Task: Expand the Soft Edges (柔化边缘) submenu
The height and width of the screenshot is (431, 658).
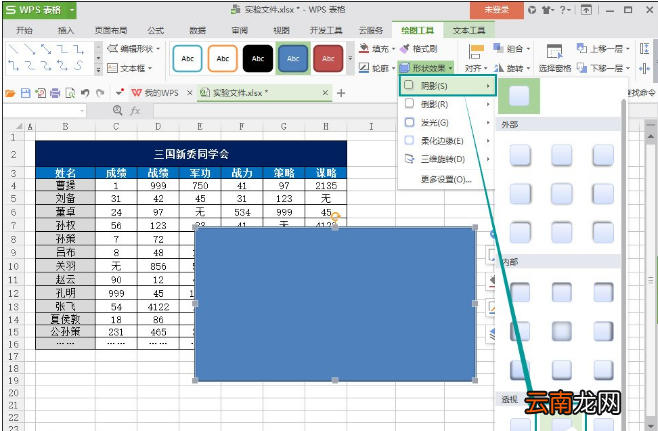Action: click(447, 141)
